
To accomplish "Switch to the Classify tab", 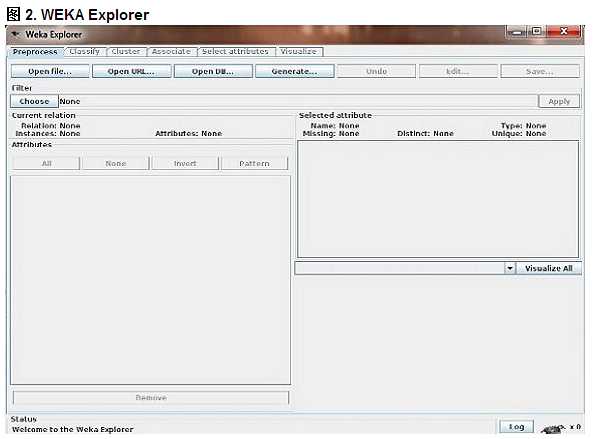I will (85, 51).
